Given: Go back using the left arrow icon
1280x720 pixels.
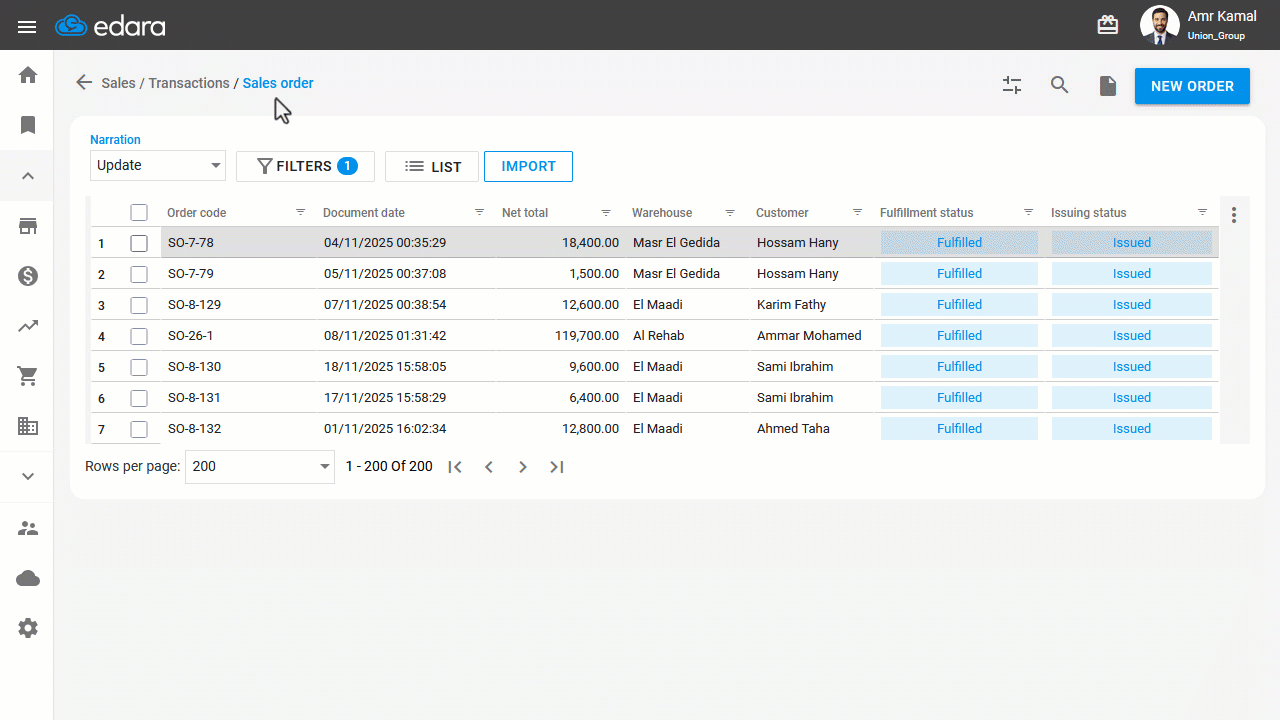Looking at the screenshot, I should [x=84, y=83].
